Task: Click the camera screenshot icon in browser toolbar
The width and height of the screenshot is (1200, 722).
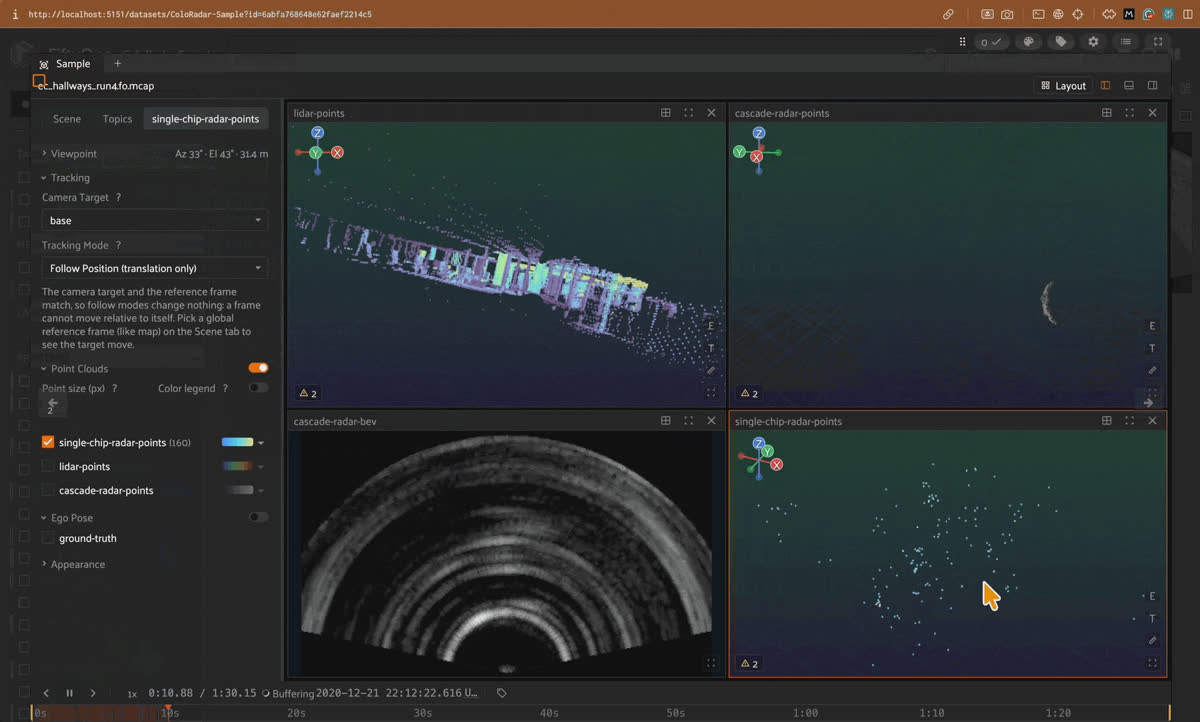Action: (x=1007, y=15)
